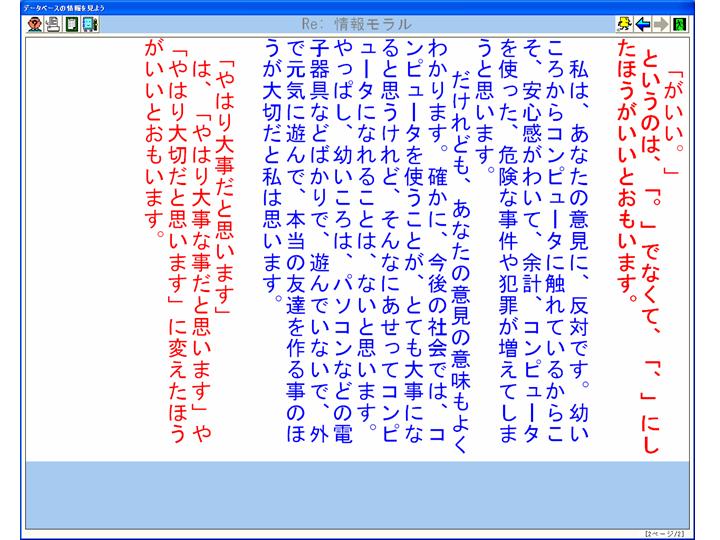Click the printer icon in the toolbar
The height and width of the screenshot is (540, 720).
click(x=53, y=24)
